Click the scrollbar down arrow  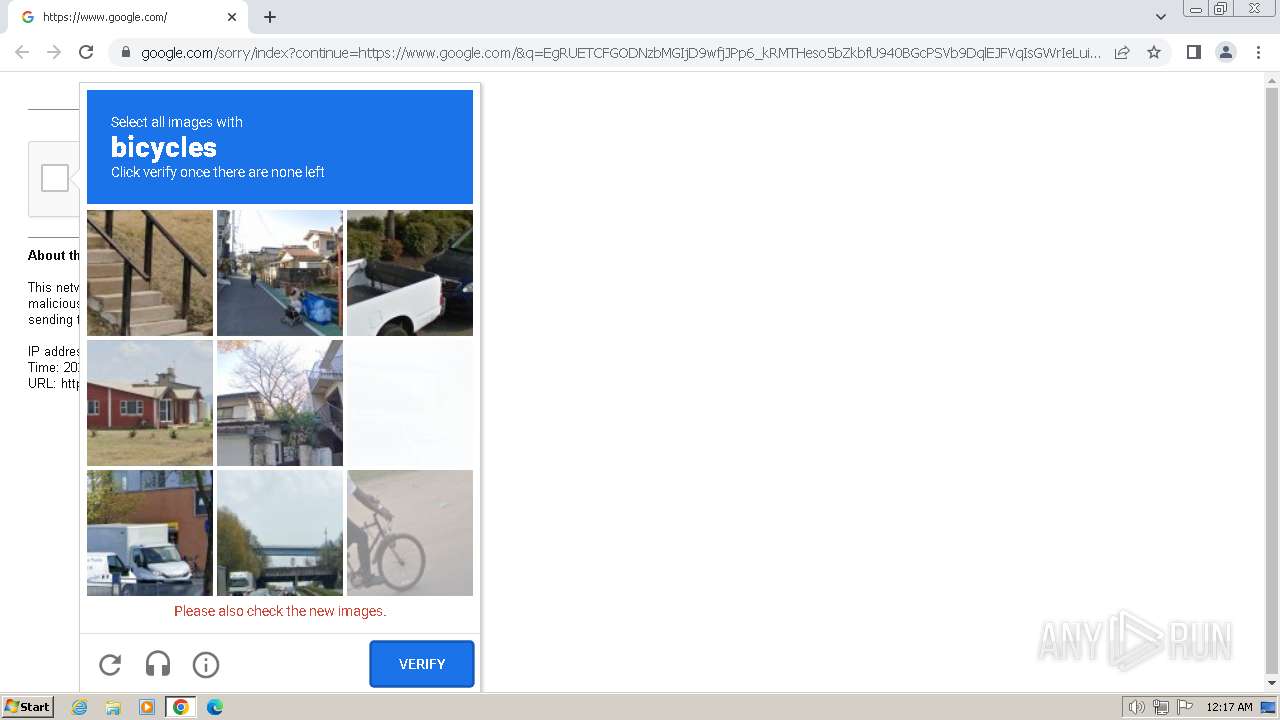tap(1272, 683)
